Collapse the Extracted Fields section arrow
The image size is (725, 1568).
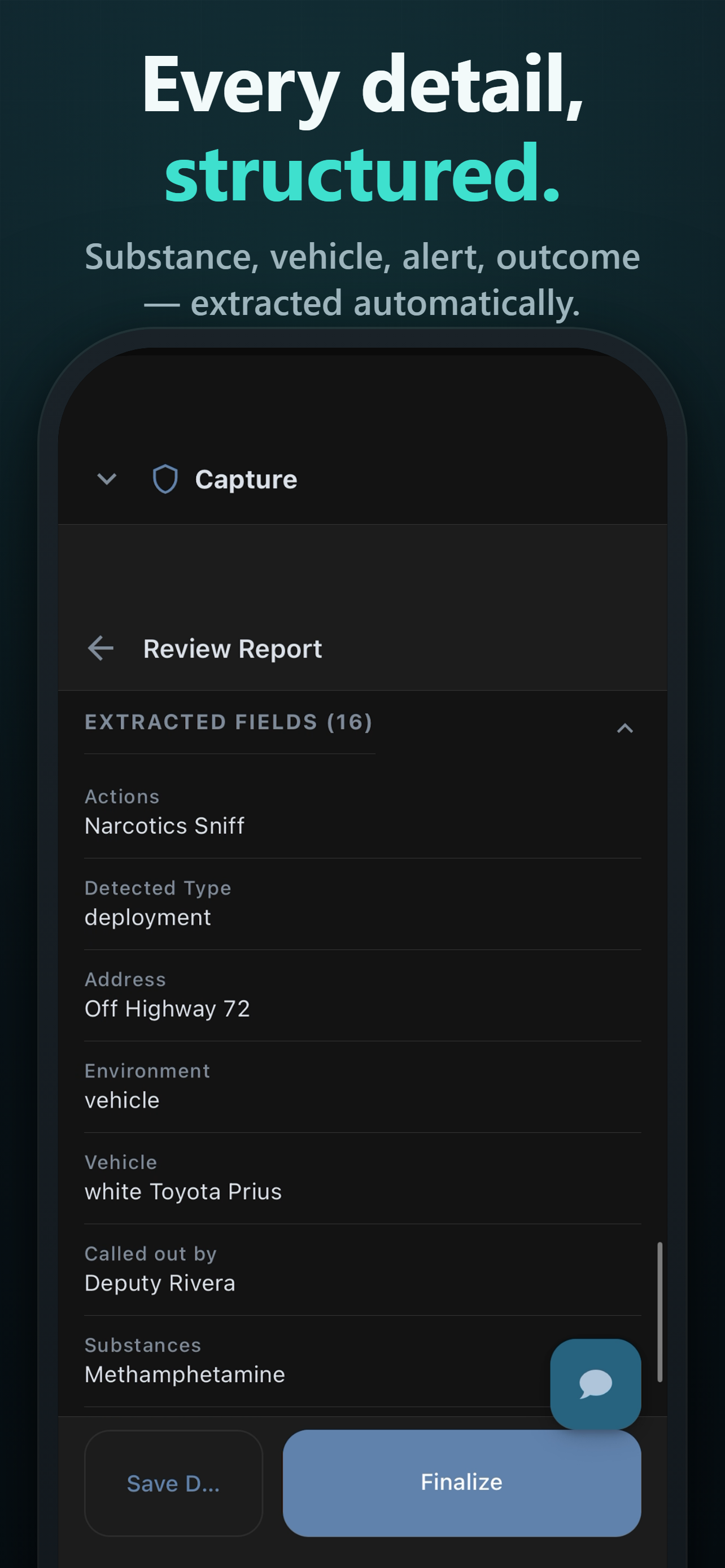coord(625,728)
